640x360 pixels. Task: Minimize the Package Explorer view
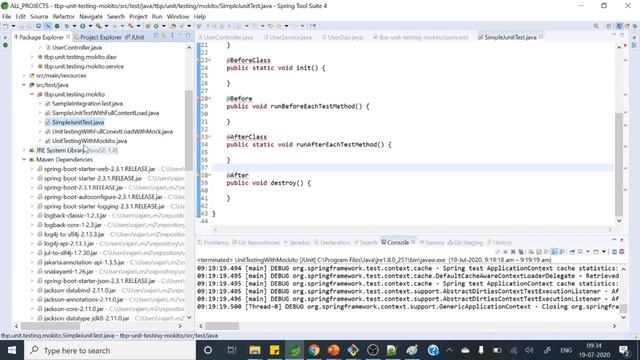[x=180, y=36]
